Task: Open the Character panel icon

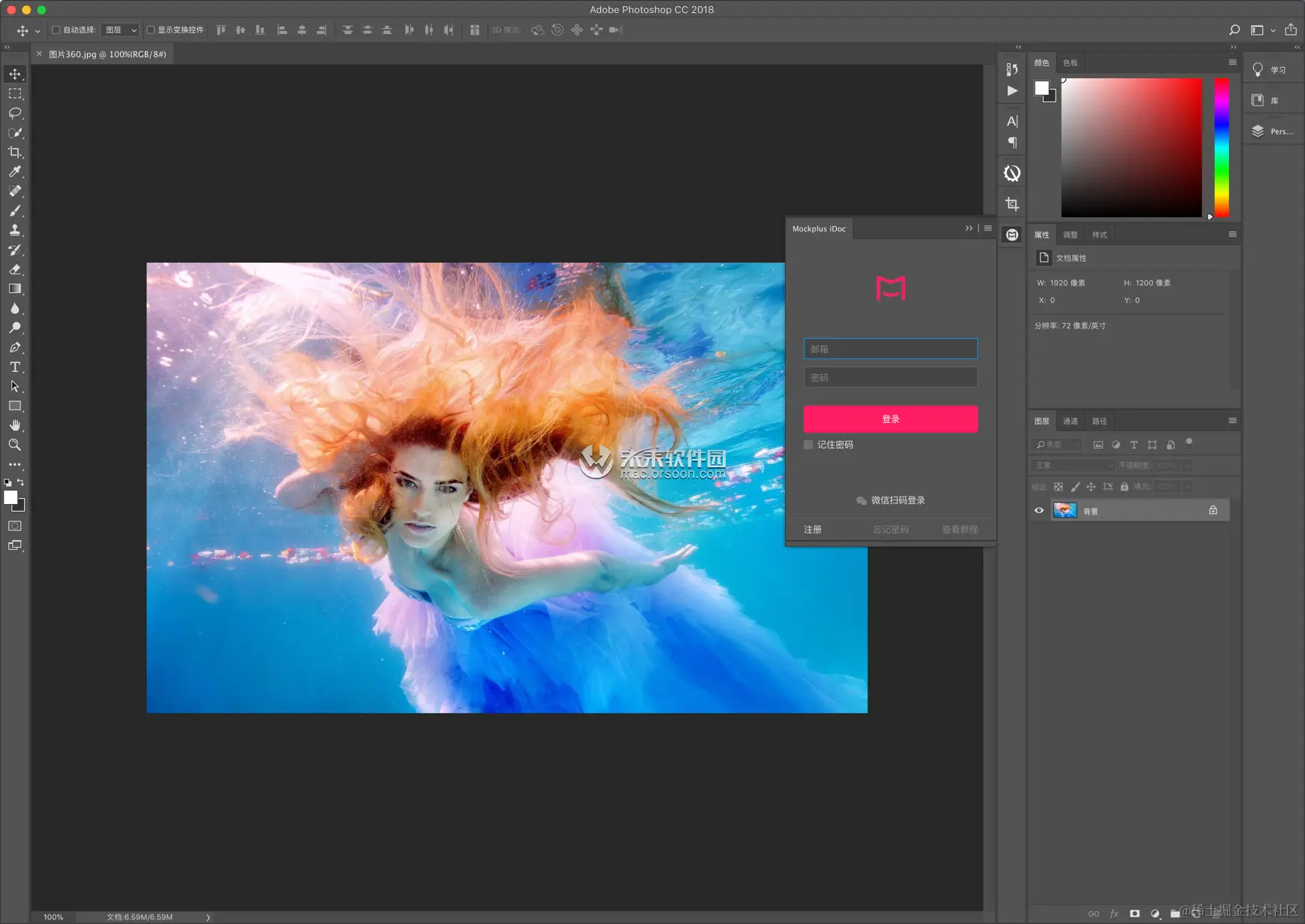Action: pyautogui.click(x=1012, y=121)
